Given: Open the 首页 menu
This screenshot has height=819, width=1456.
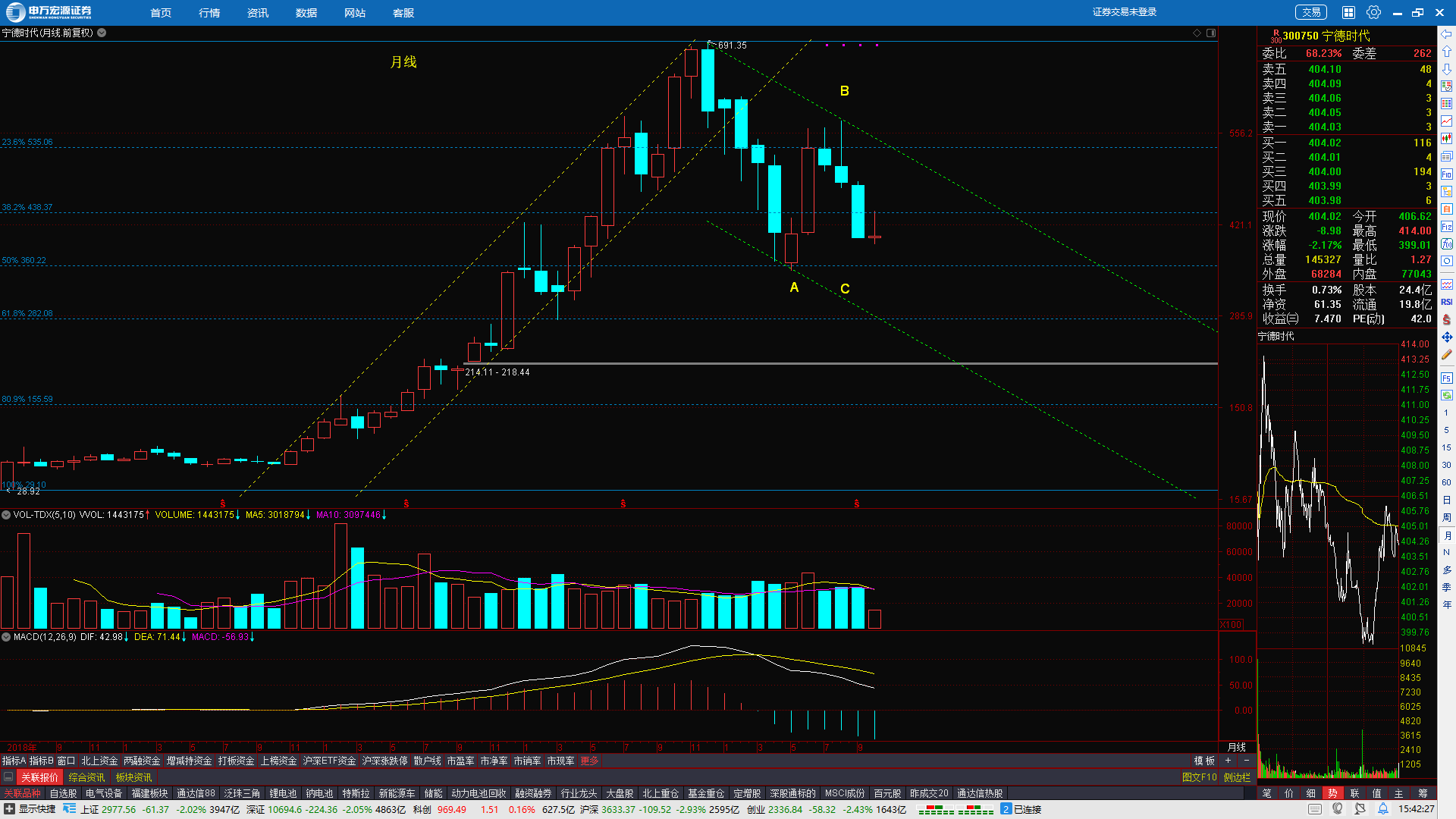Looking at the screenshot, I should 161,13.
